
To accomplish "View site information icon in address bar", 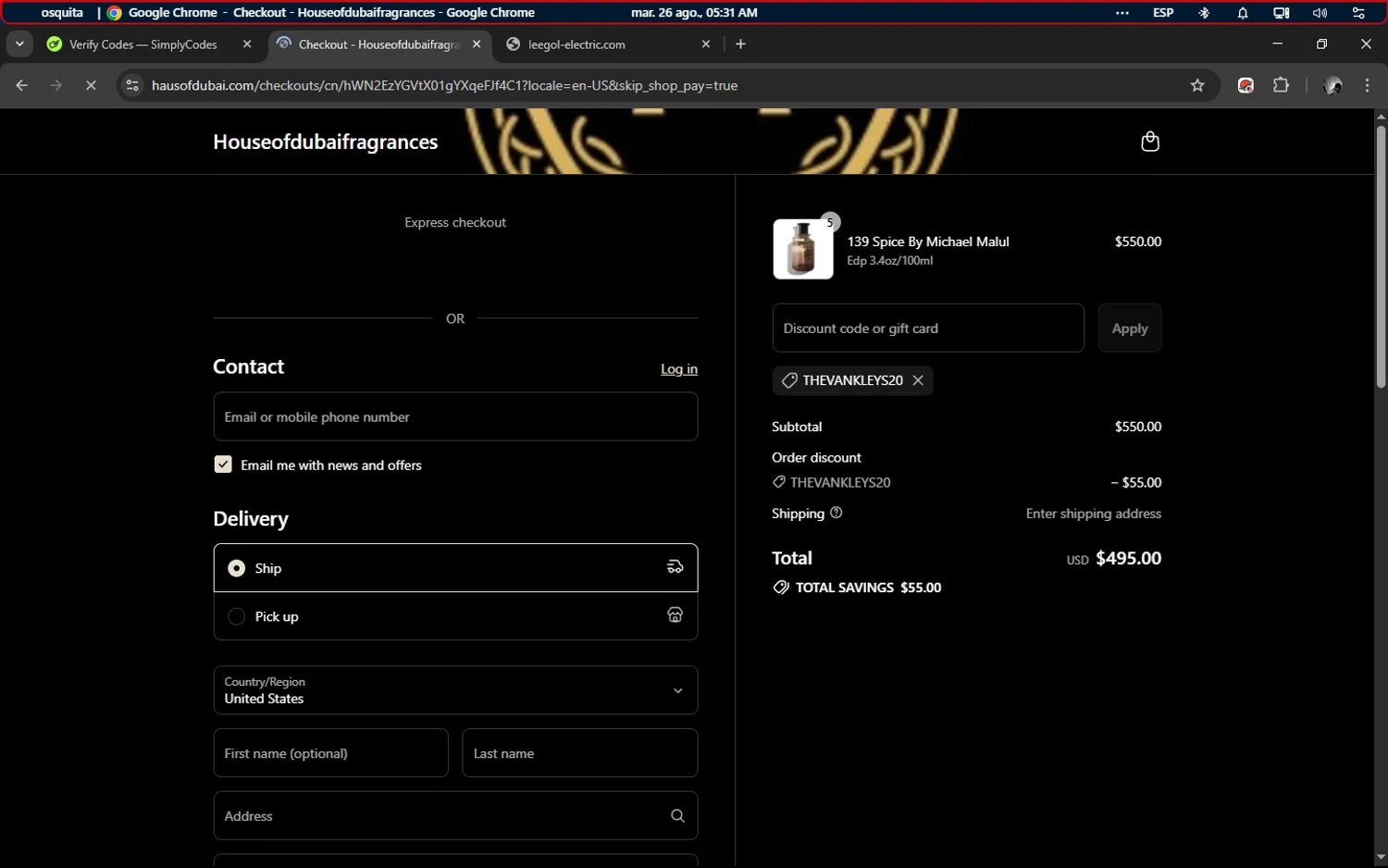I will [132, 85].
